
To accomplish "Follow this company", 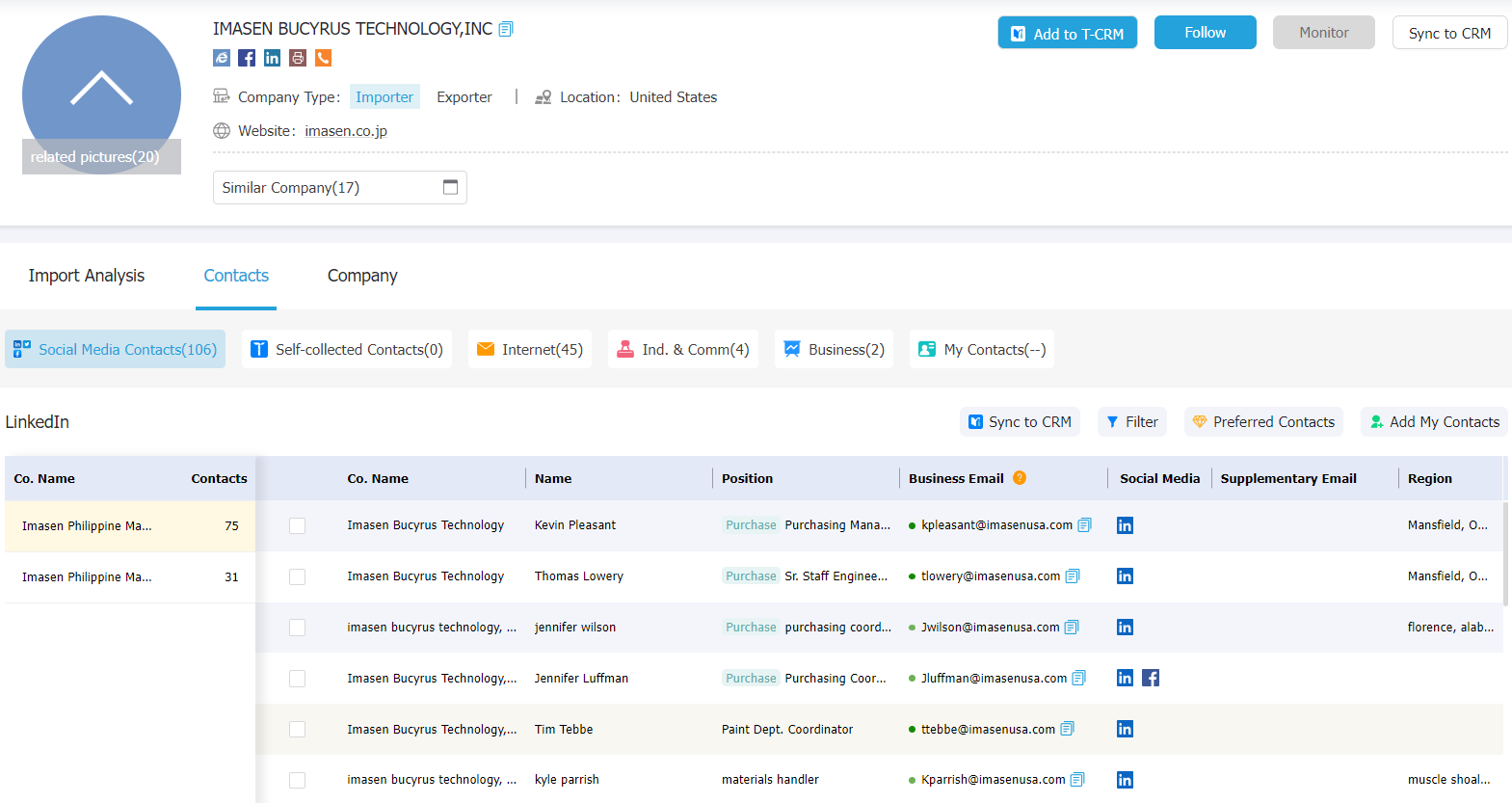I will click(1206, 33).
